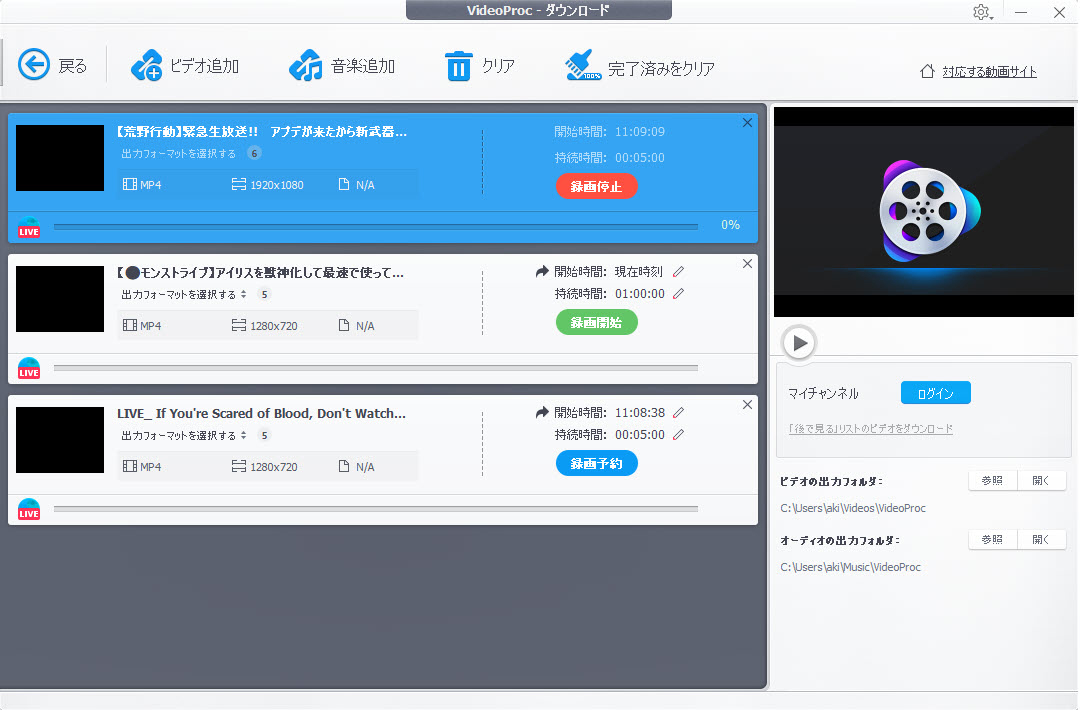Viewport: 1080px width, 710px height.
Task: Click share arrow icon on Scared of Blood item
Action: [542, 412]
